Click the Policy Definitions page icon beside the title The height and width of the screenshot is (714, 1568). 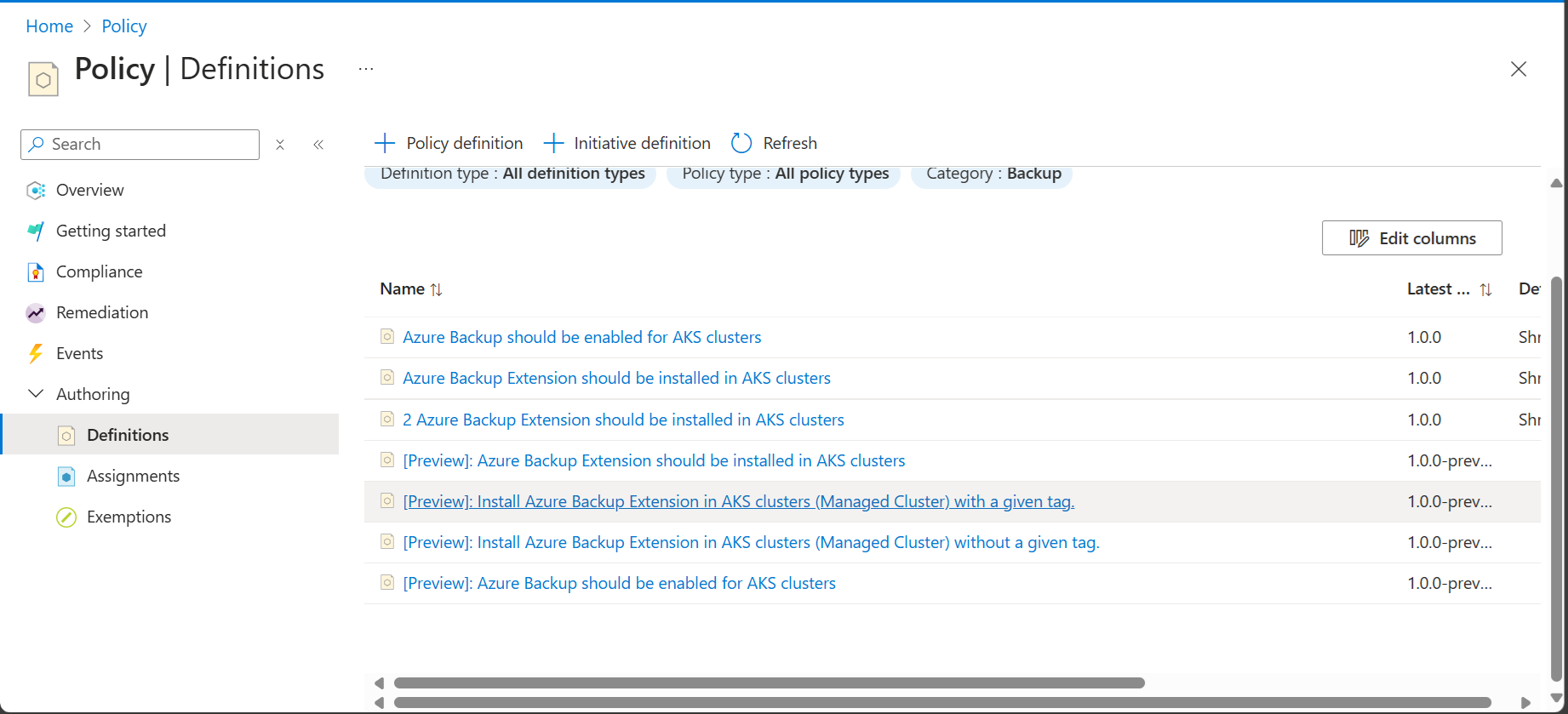pyautogui.click(x=43, y=79)
